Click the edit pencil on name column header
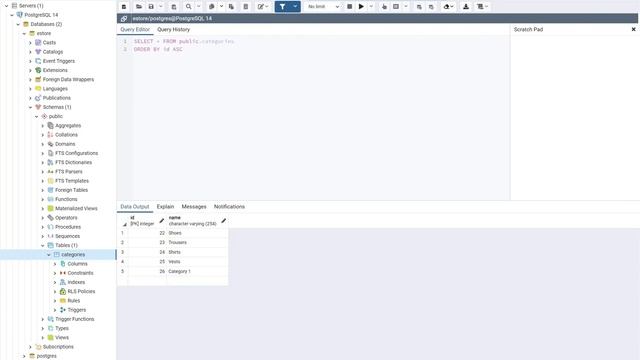Viewport: 640px width, 360px height. pos(224,221)
